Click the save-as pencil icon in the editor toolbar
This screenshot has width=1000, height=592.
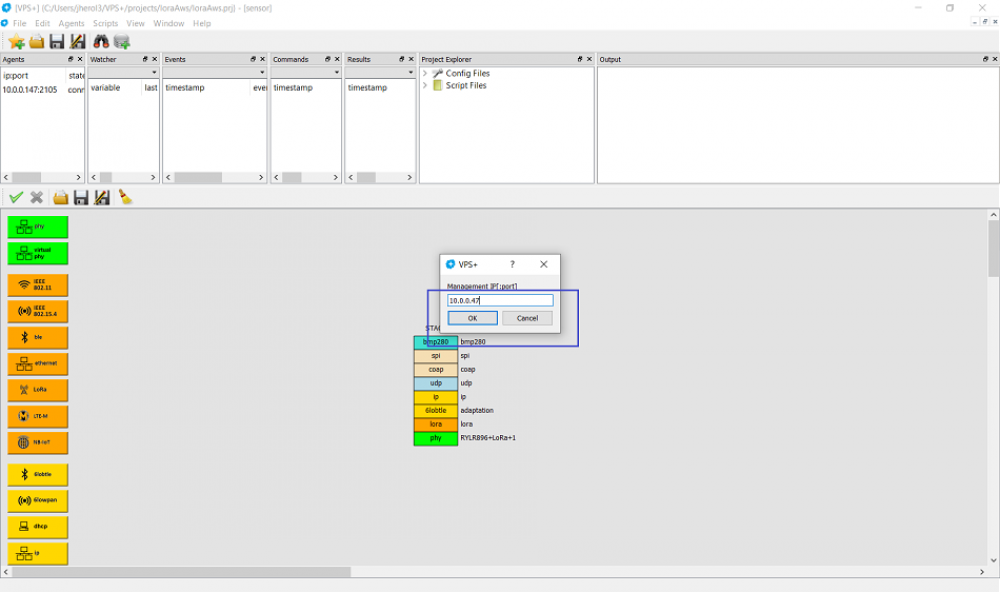click(102, 198)
